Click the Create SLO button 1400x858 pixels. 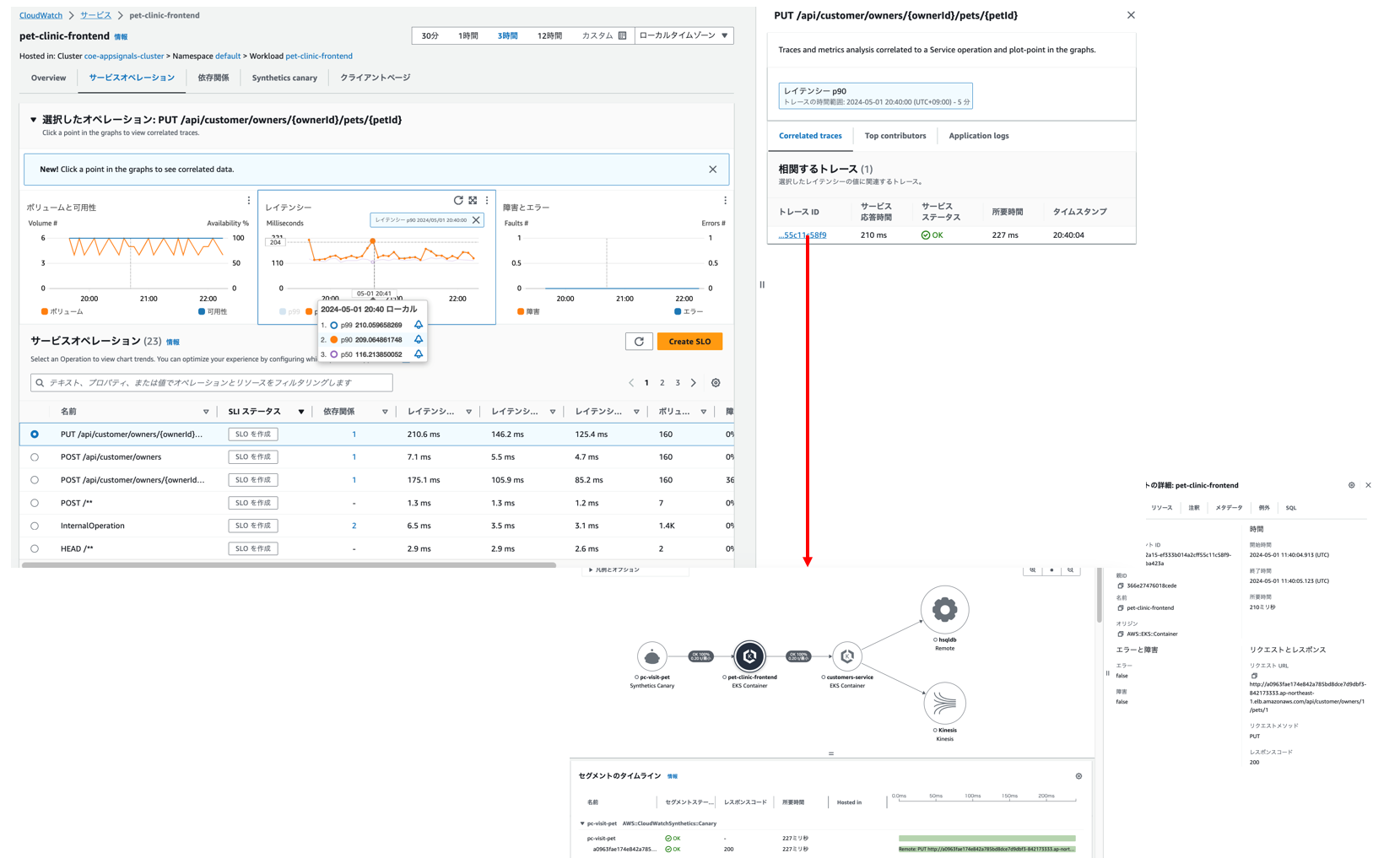689,342
